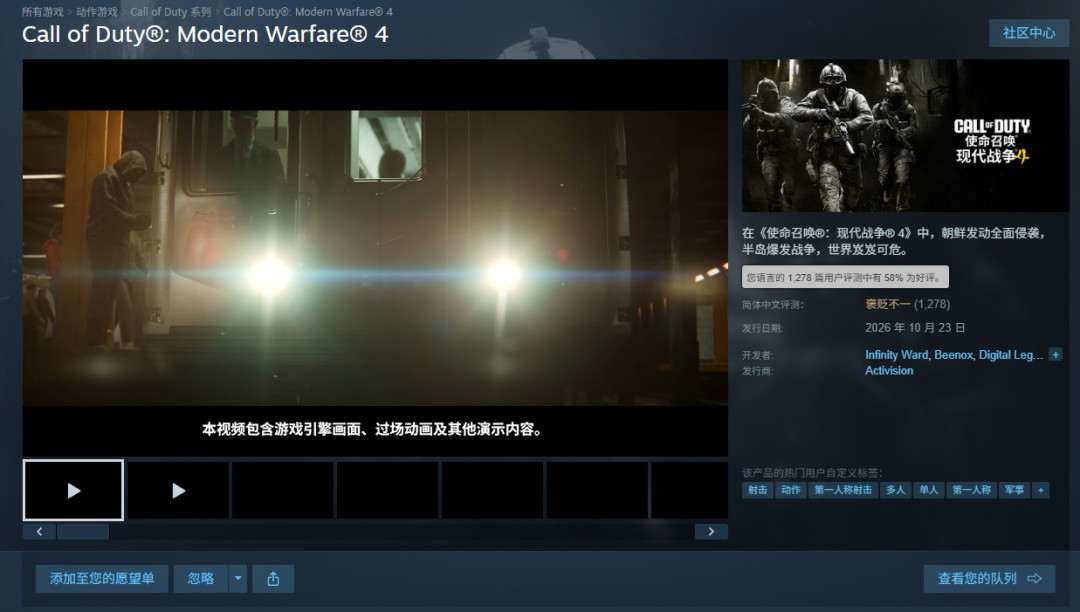Add game to wishlist 添加至您的愿望单
Image resolution: width=1080 pixels, height=612 pixels.
(102, 579)
